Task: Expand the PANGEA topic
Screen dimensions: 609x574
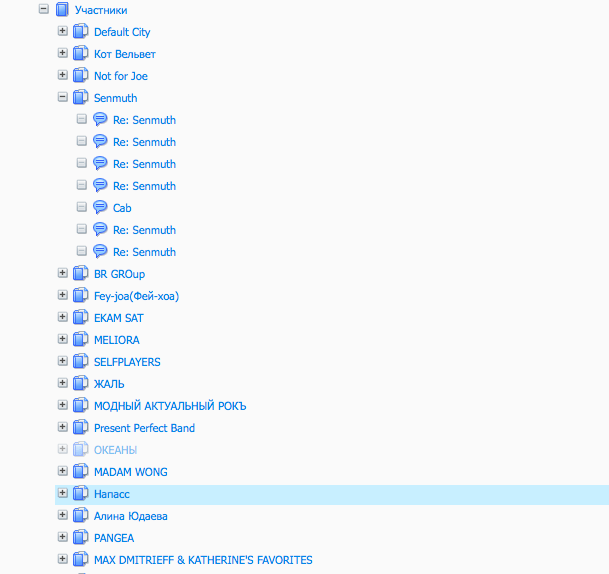Action: coord(63,537)
